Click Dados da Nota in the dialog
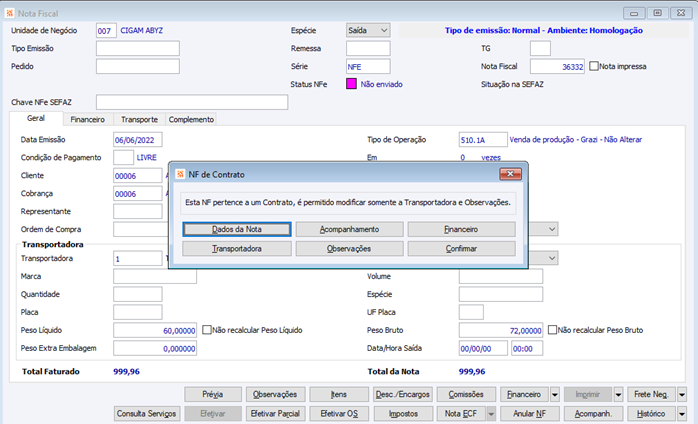This screenshot has width=698, height=424. pos(237,229)
